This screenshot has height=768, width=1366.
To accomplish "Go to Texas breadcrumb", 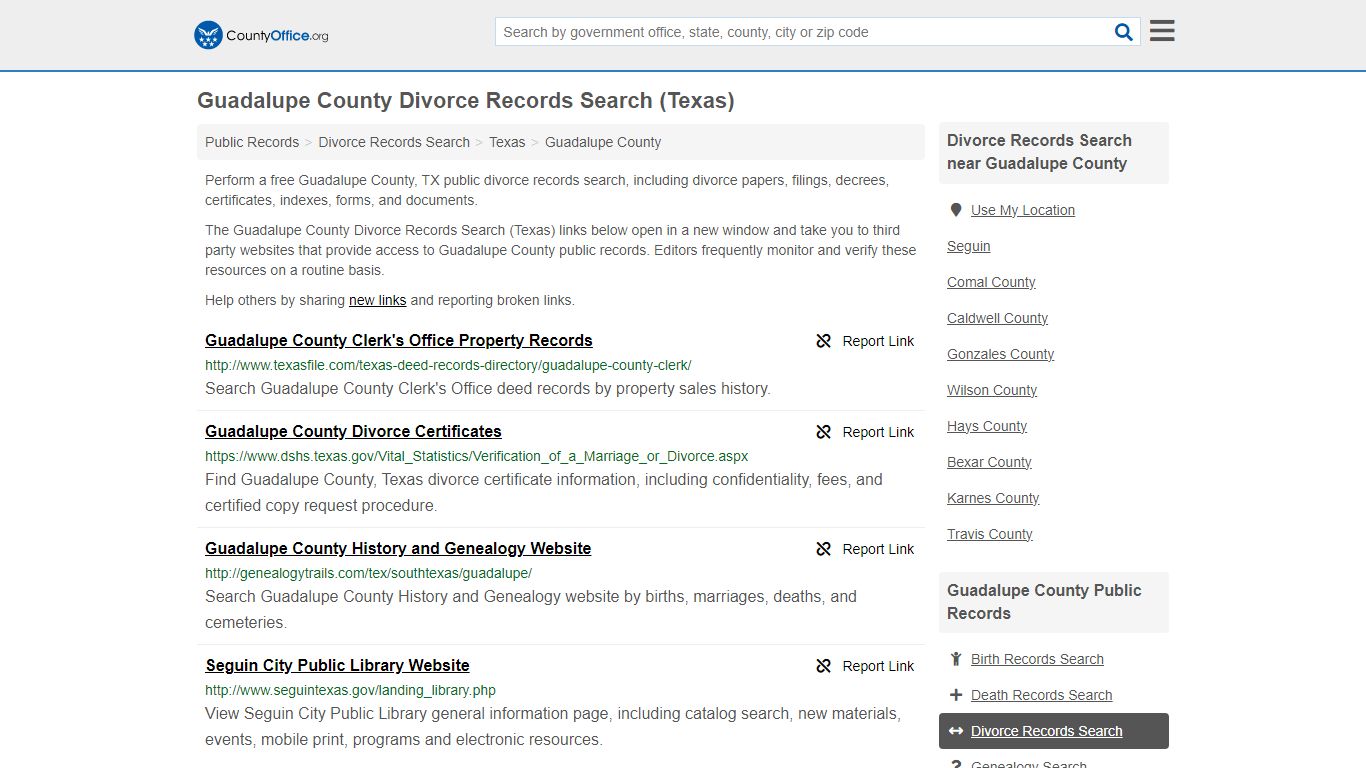I will coord(507,142).
